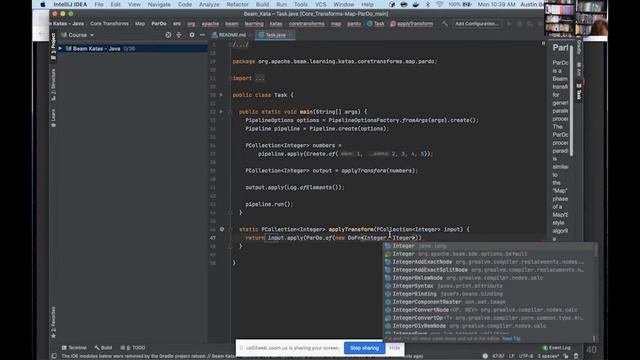The height and width of the screenshot is (360, 640).
Task: Click the gutter marker beside applyTransform method
Action: pos(222,229)
